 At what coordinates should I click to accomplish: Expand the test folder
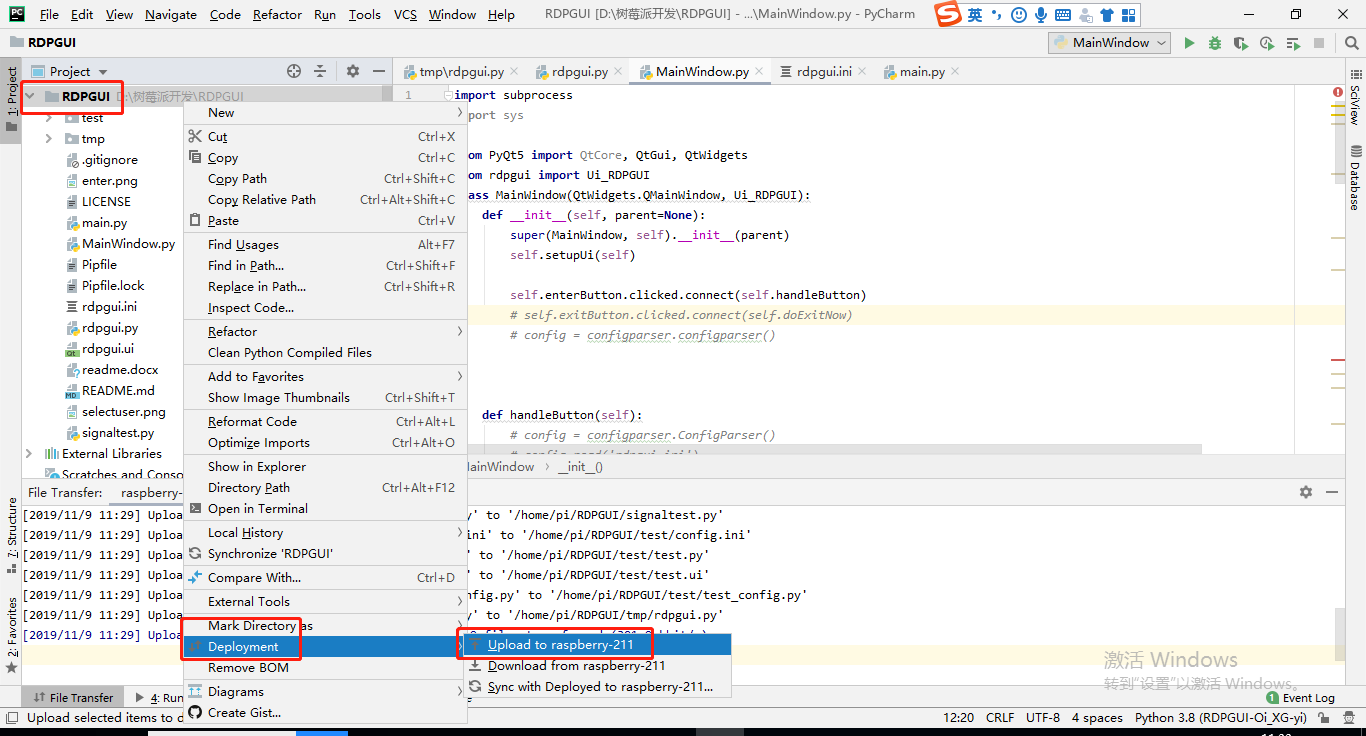point(49,118)
